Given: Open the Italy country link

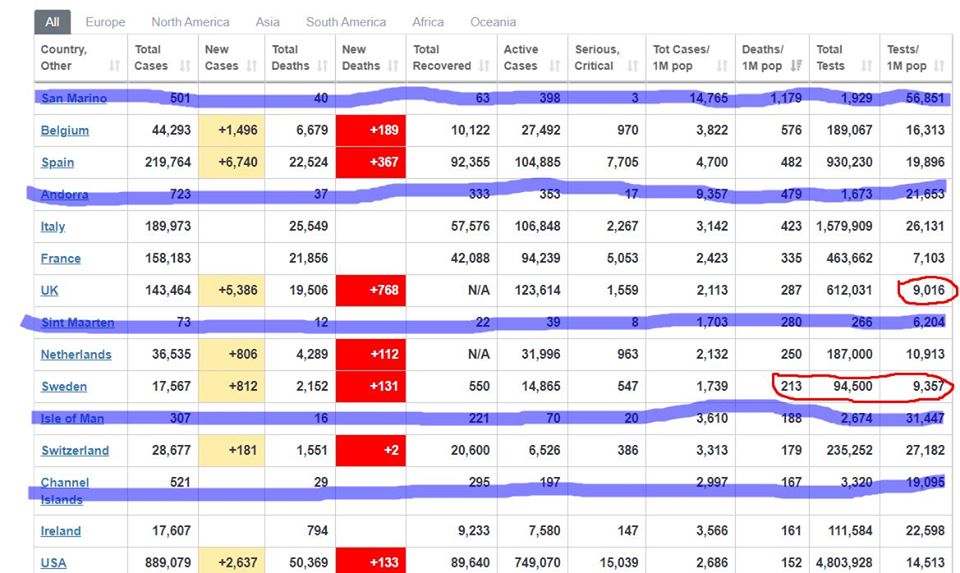Looking at the screenshot, I should pos(53,227).
